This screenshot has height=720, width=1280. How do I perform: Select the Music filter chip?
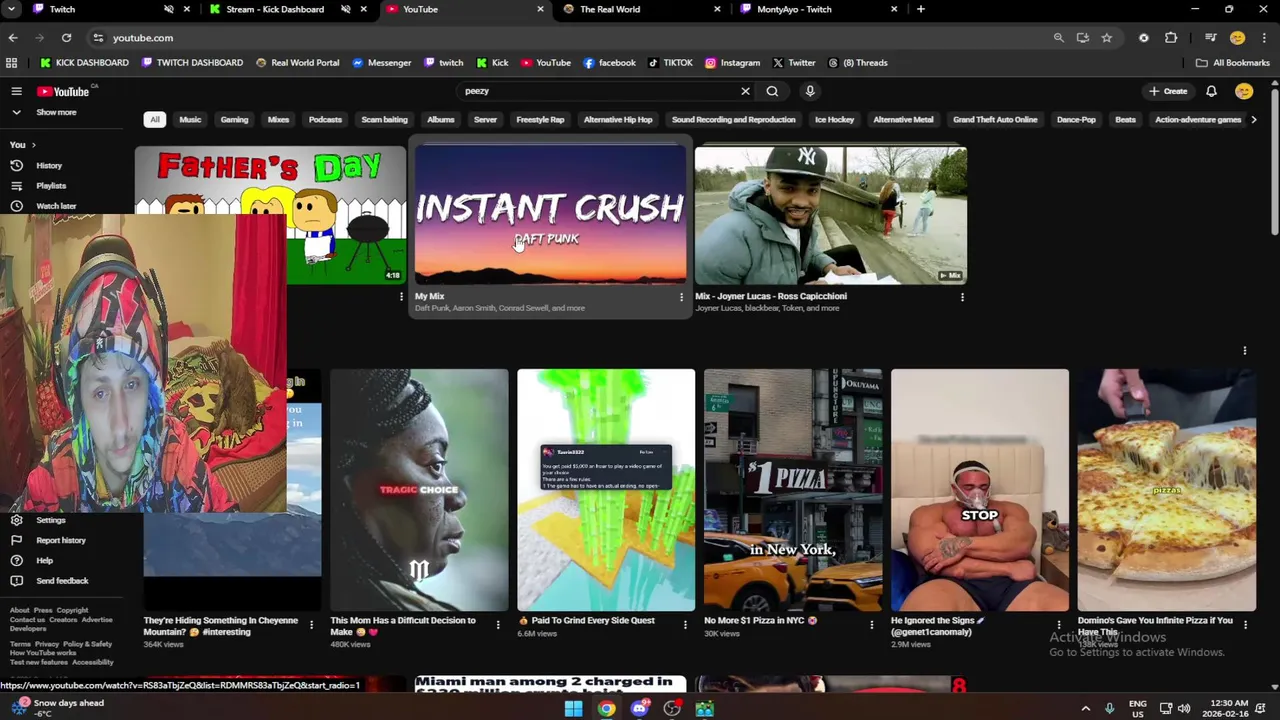pyautogui.click(x=190, y=120)
